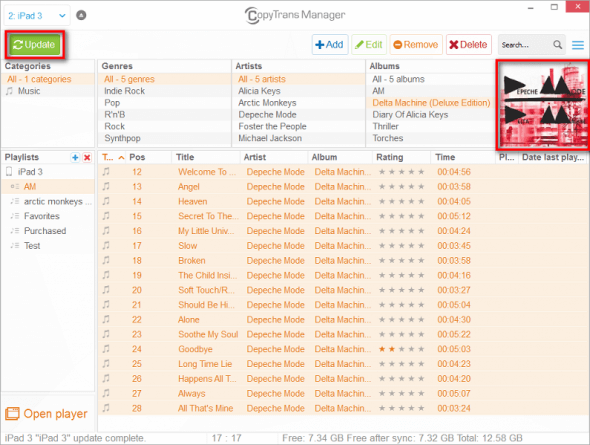The width and height of the screenshot is (590, 445).
Task: Click the Add button
Action: (330, 45)
